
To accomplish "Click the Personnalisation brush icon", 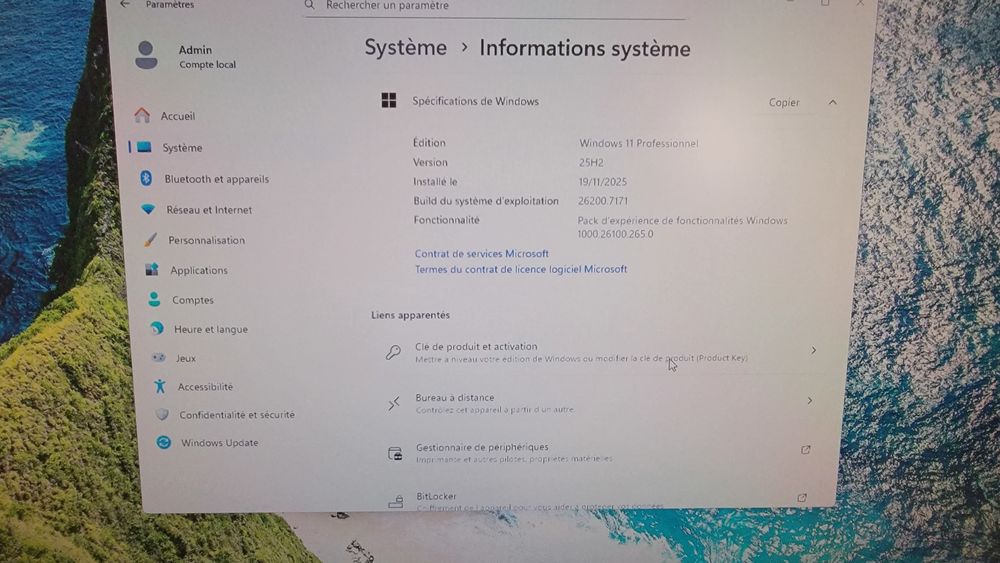I will 151,240.
